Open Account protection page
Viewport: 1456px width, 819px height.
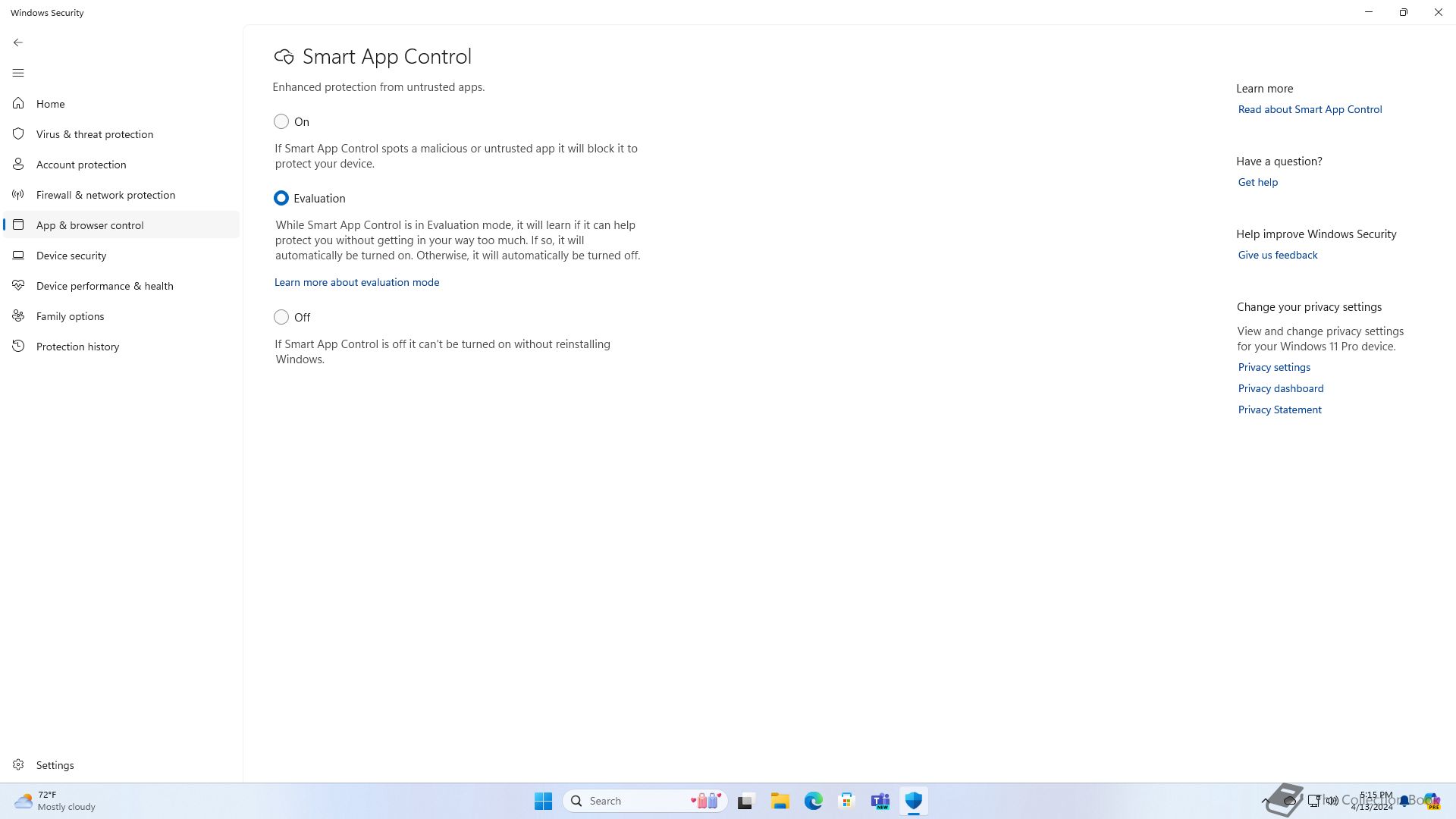121,164
